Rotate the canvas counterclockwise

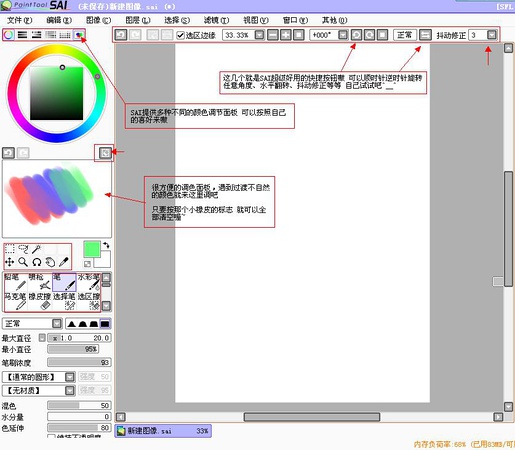tap(356, 35)
